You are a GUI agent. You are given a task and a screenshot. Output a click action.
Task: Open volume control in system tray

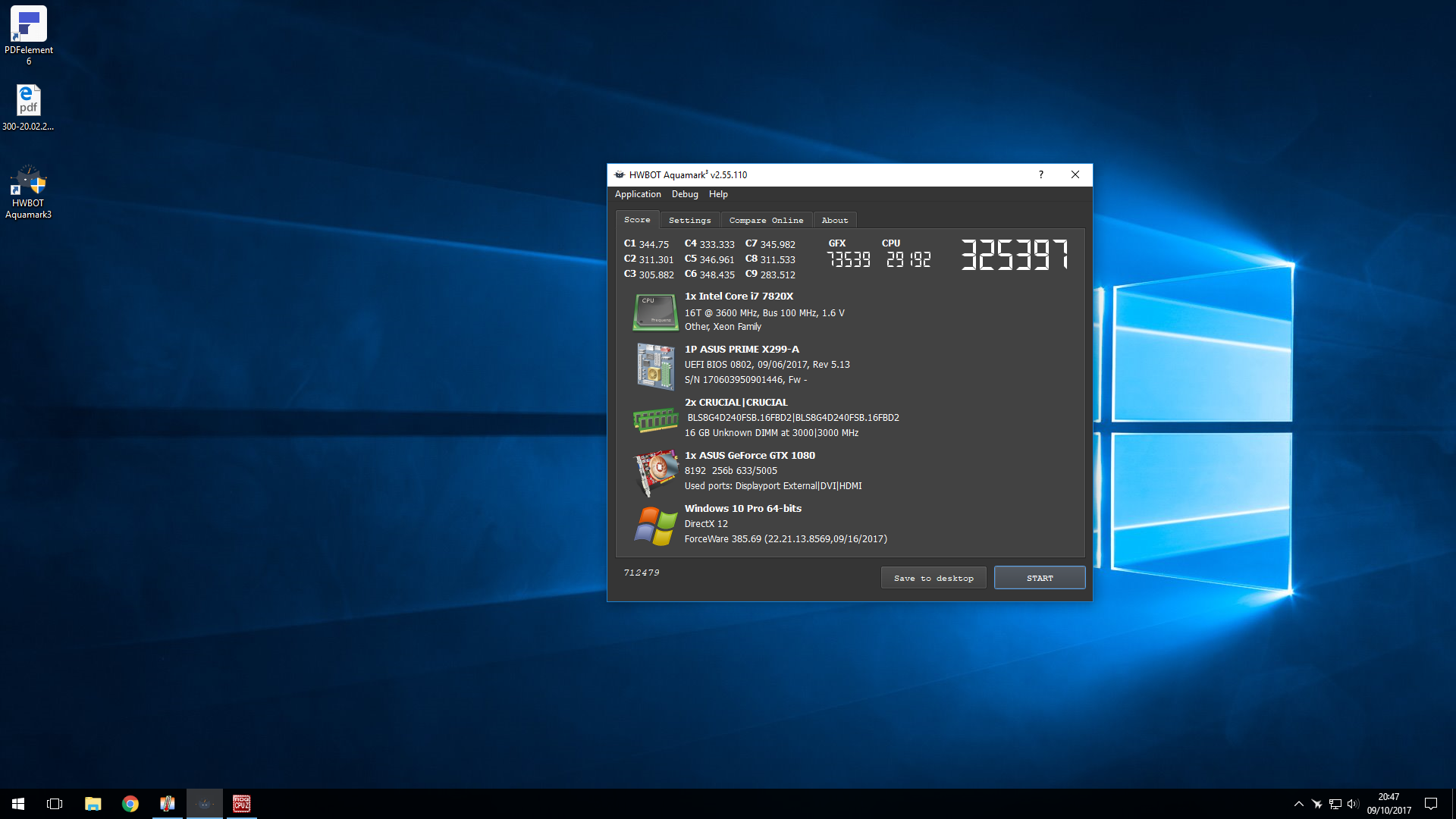pos(1353,804)
